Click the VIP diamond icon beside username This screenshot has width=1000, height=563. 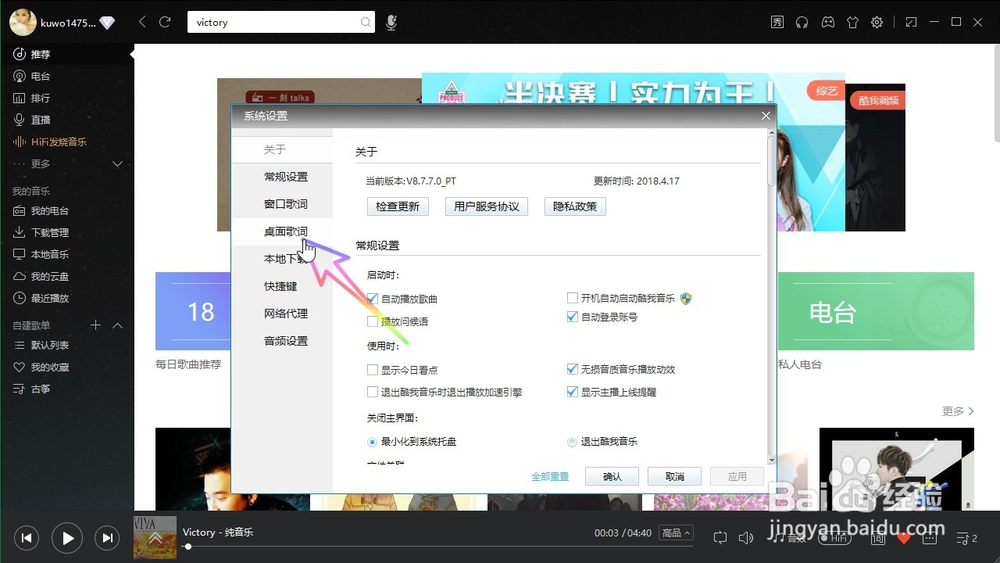tap(107, 23)
